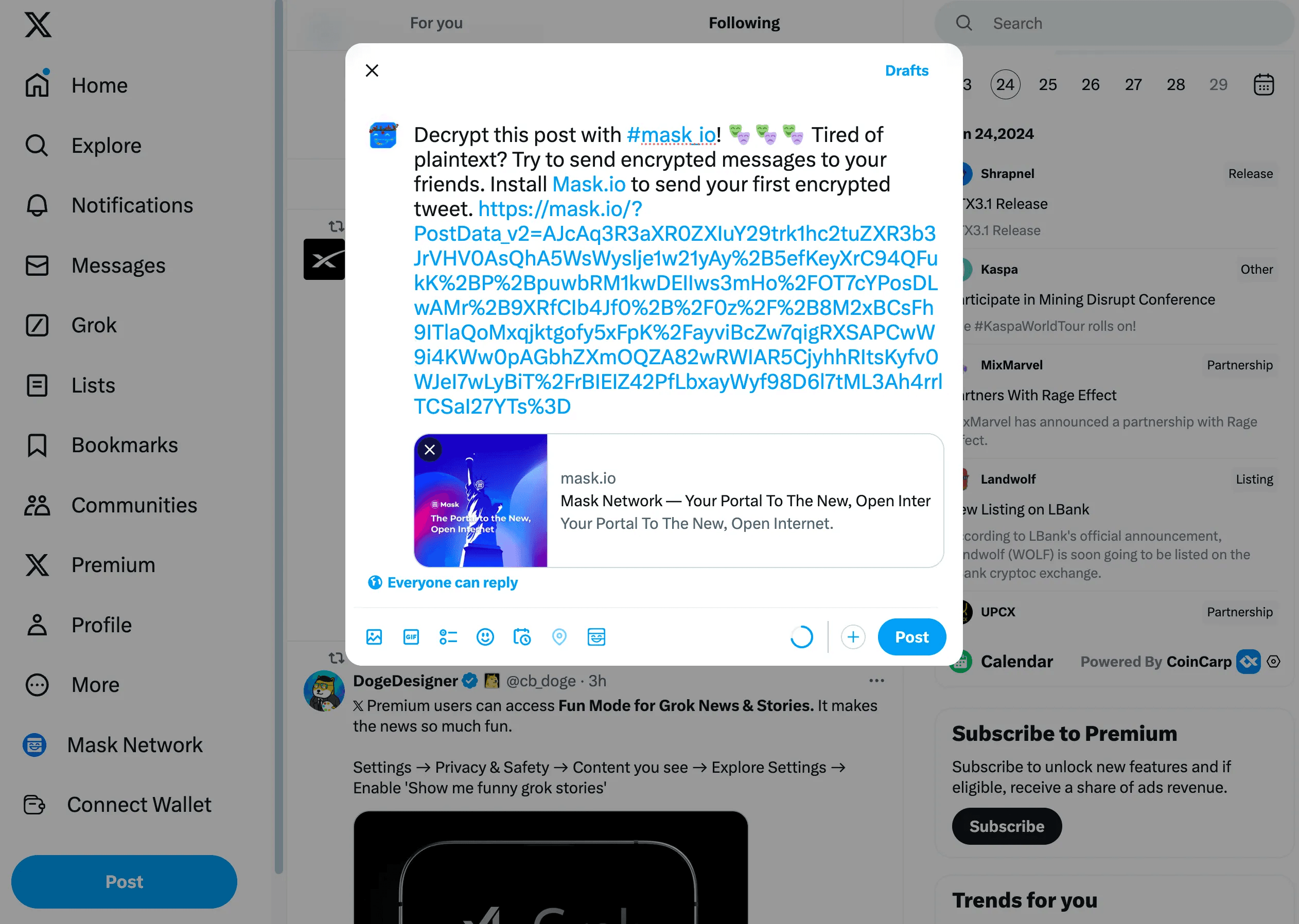Switch to the Following tab
The image size is (1299, 924).
tap(744, 23)
